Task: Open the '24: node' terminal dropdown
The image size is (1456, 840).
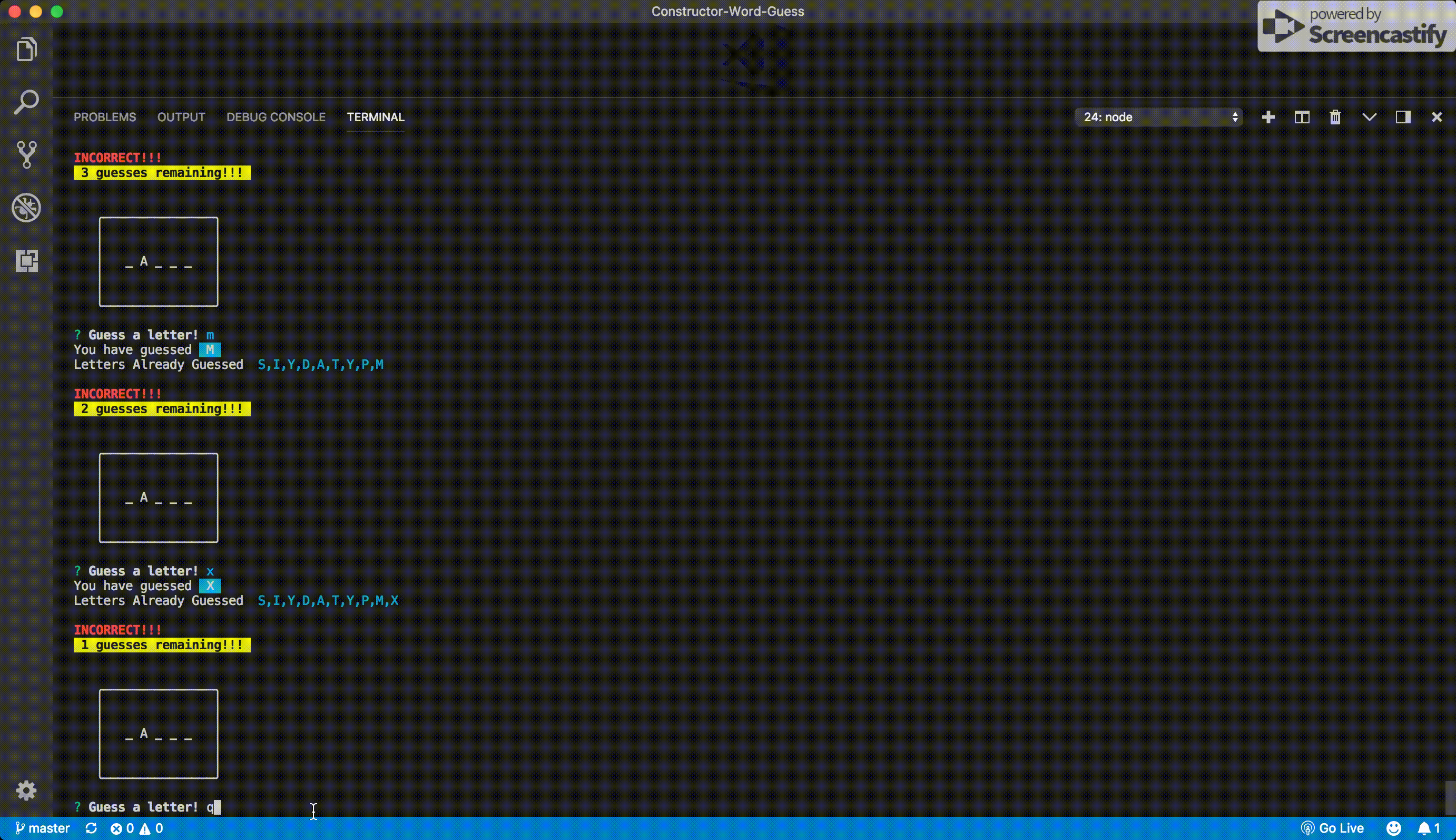Action: pyautogui.click(x=1158, y=117)
